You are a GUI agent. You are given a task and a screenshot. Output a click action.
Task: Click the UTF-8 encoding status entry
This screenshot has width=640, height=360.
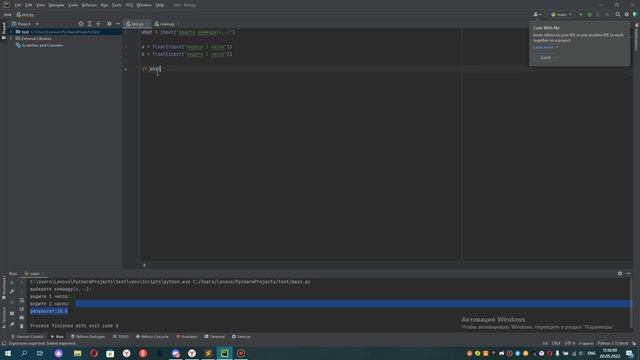pos(569,344)
